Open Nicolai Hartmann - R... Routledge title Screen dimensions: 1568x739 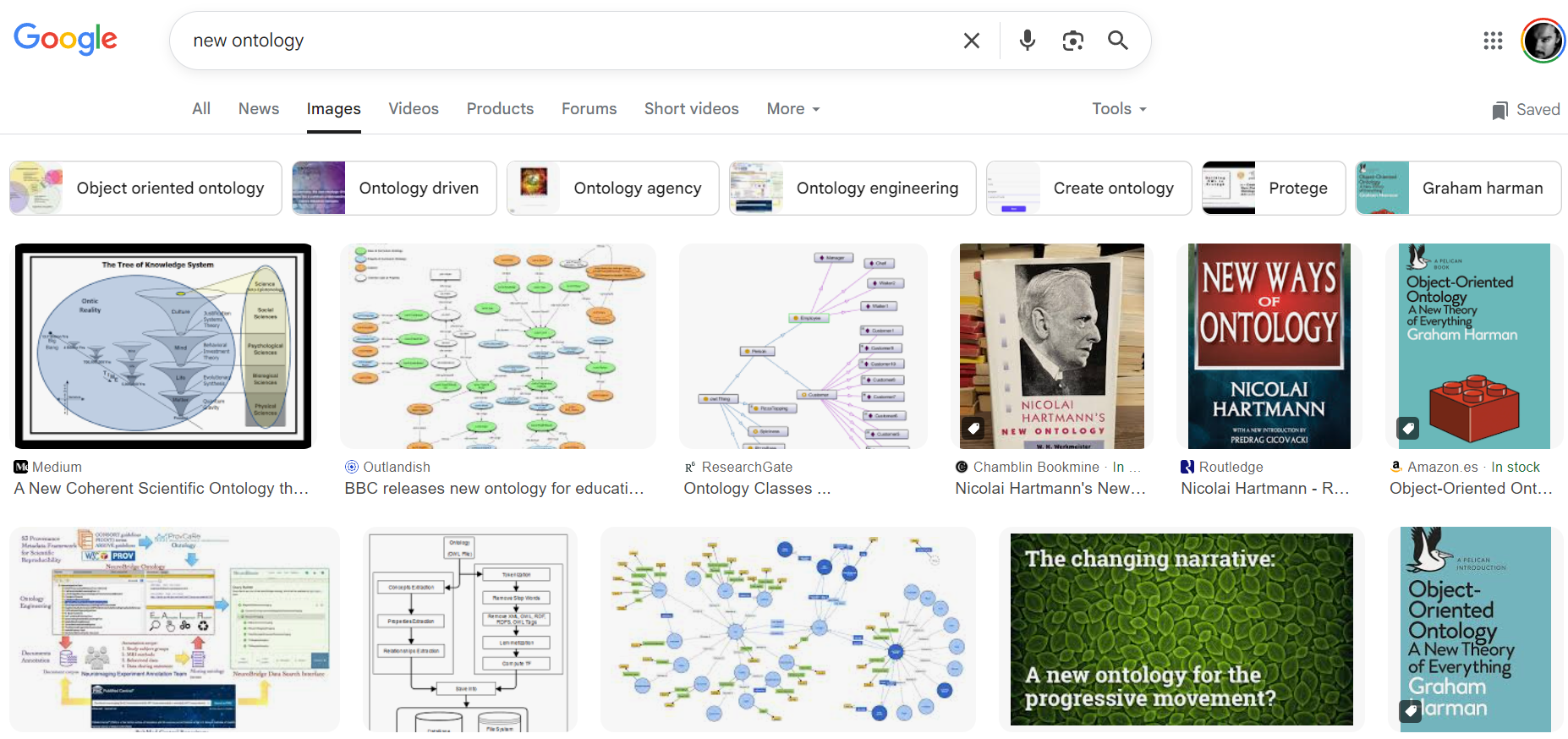click(1265, 488)
